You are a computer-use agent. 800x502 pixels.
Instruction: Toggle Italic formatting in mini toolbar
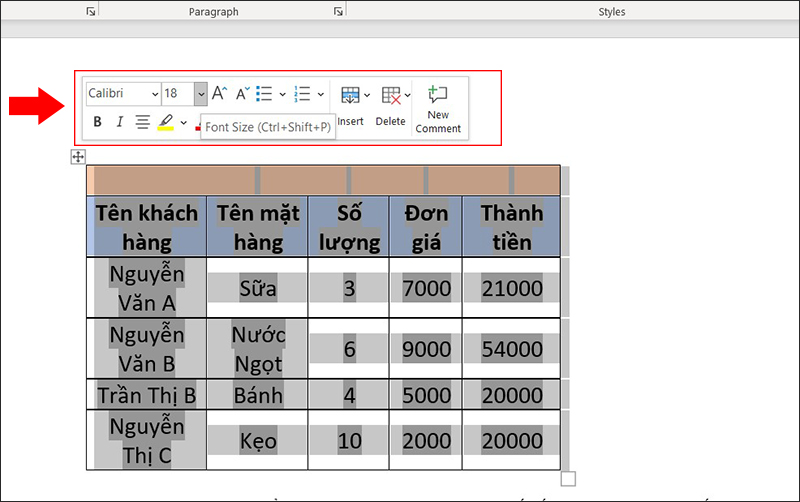(119, 122)
